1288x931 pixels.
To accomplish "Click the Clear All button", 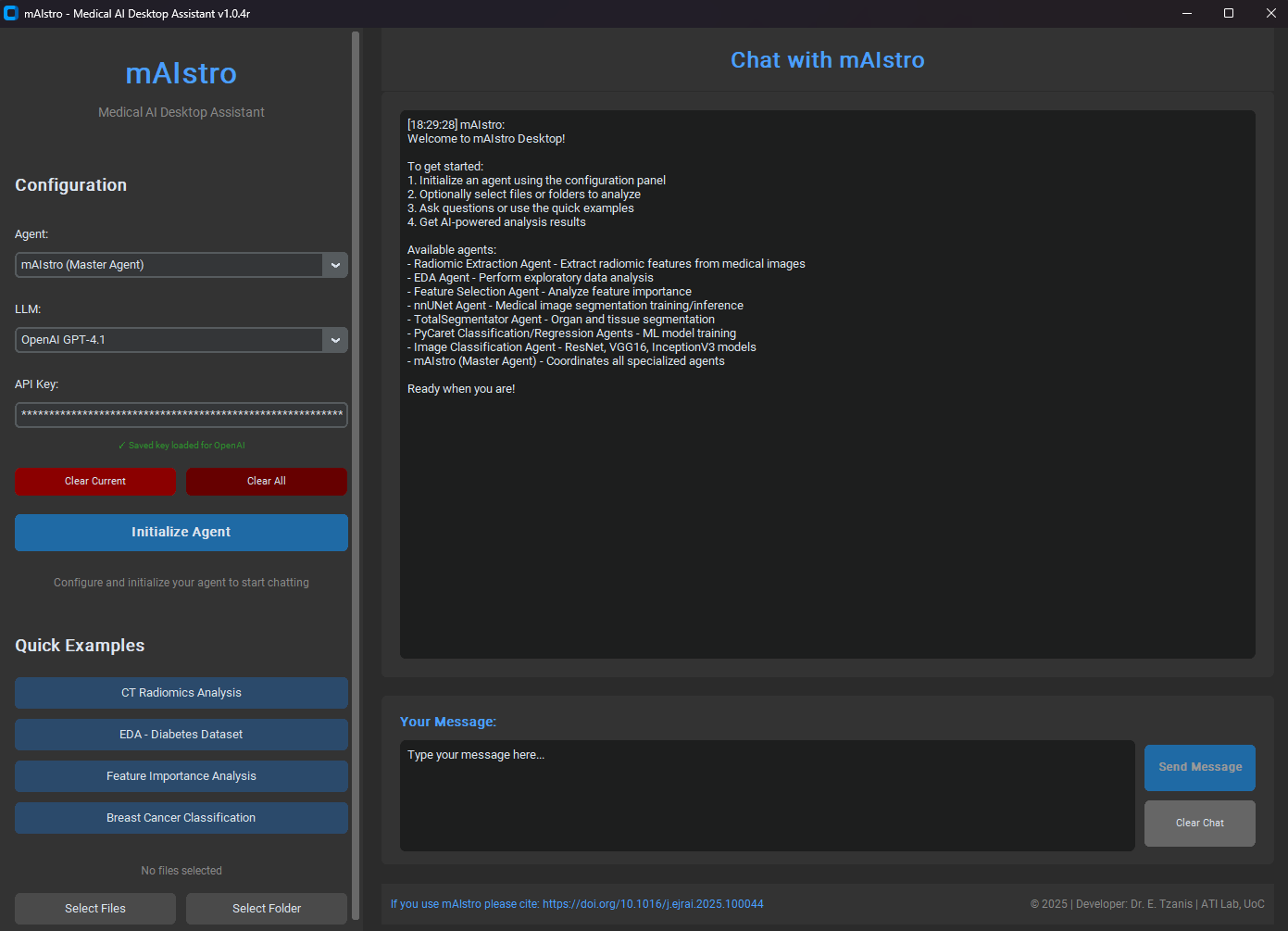I will click(x=267, y=482).
